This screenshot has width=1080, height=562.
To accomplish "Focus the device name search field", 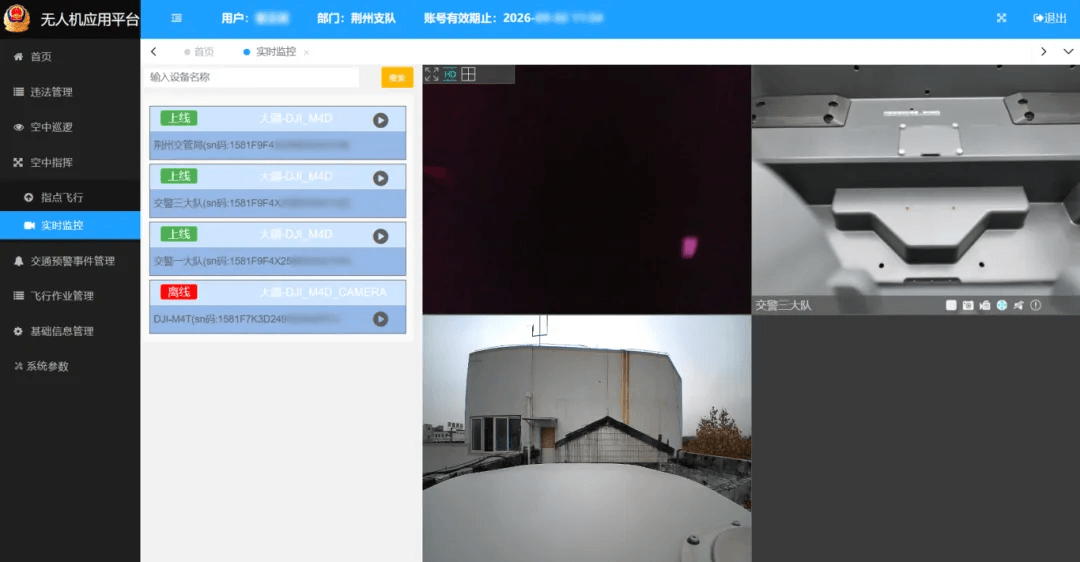I will 252,77.
